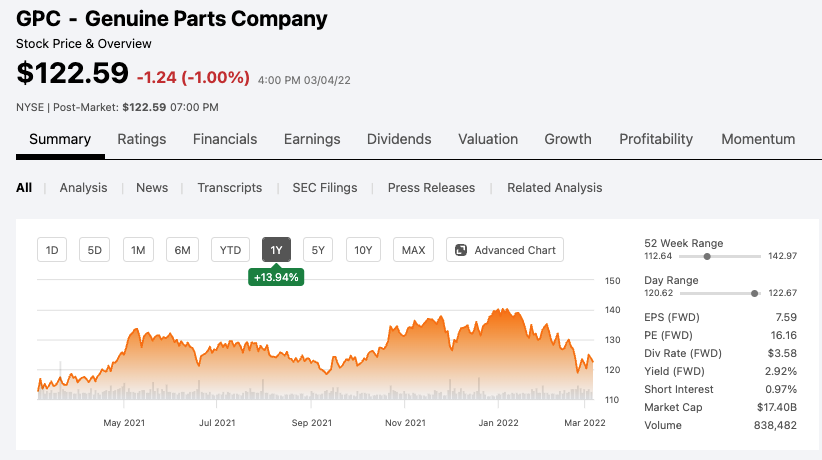Click the Volume value 838,482
Viewport: 822px width, 460px height.
(x=775, y=425)
